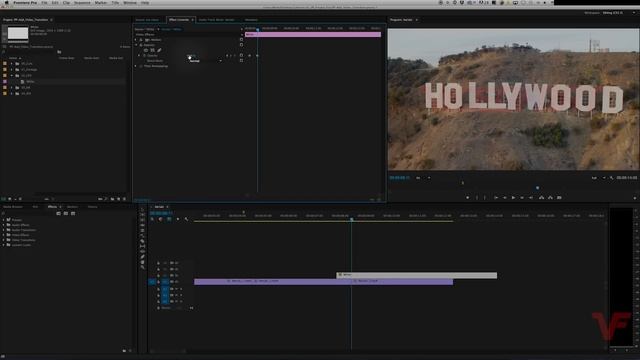Toggle nesting sequences as individual clips
Viewport: 640px width, 360px height.
152,219
